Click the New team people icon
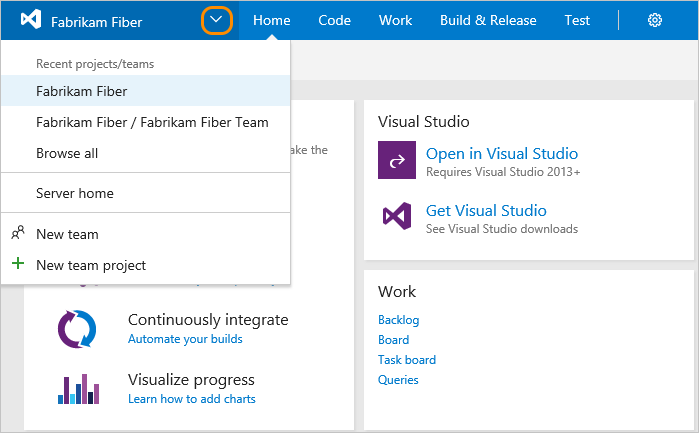The image size is (699, 433). click(17, 233)
